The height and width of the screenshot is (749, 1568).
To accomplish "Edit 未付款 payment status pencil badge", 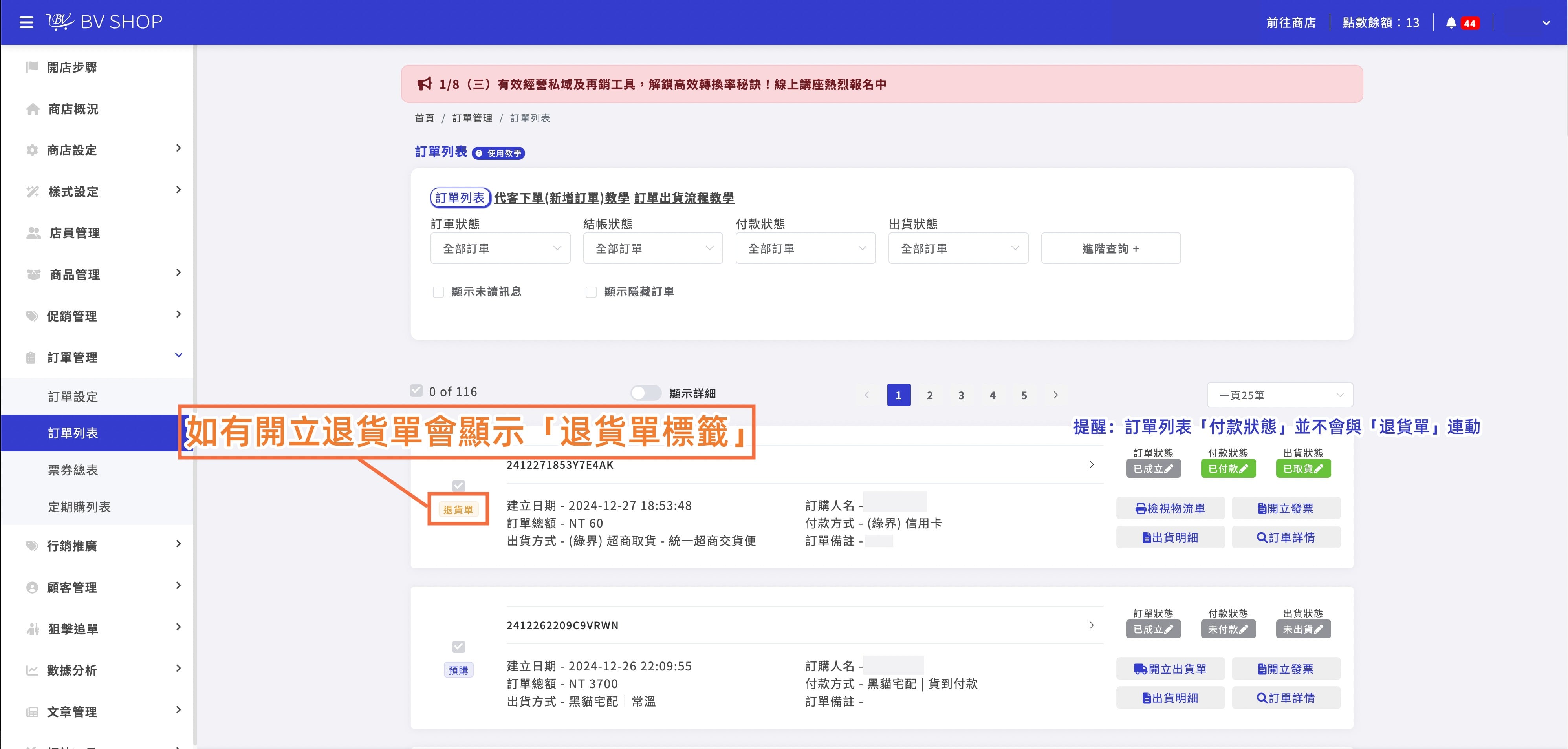I will tap(1228, 629).
